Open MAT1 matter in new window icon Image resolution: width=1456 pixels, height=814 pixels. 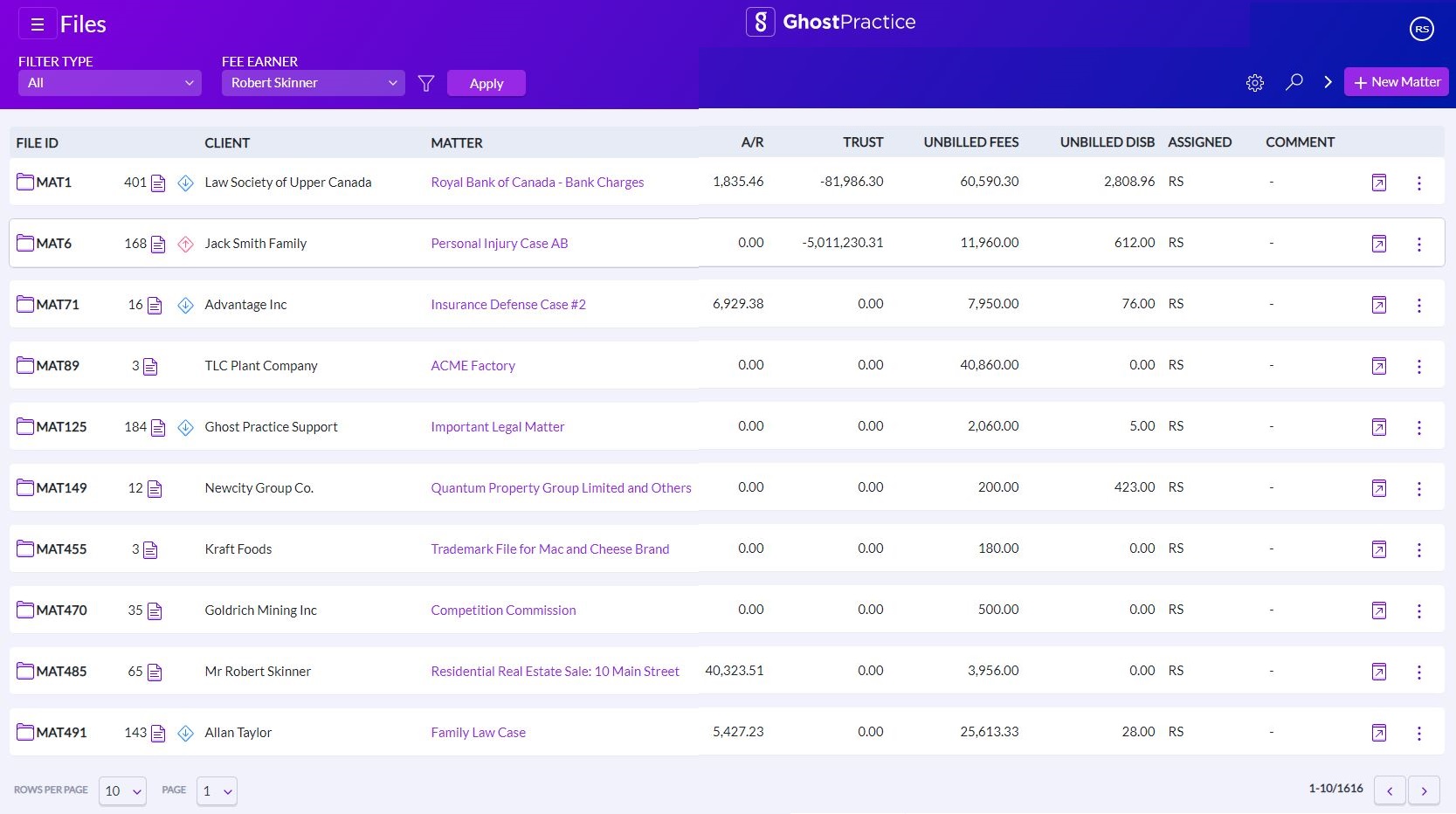point(1379,183)
